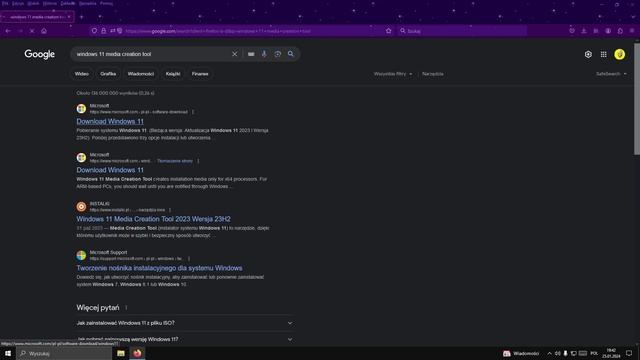The height and width of the screenshot is (360, 640).
Task: Select the Wideo filter tab
Action: (x=82, y=74)
